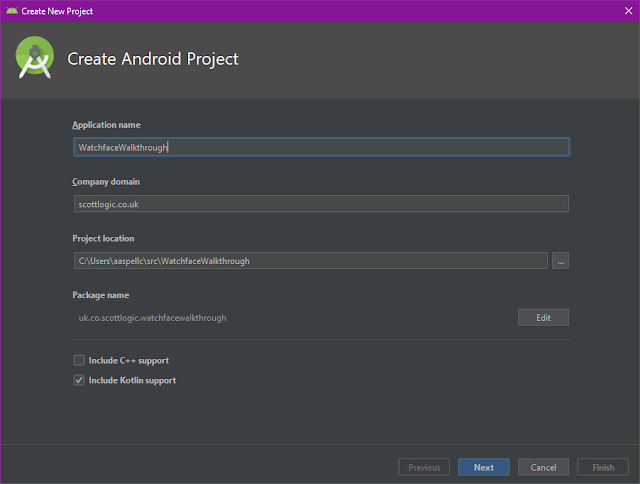The height and width of the screenshot is (484, 640).
Task: Select the Project location path field
Action: (310, 261)
